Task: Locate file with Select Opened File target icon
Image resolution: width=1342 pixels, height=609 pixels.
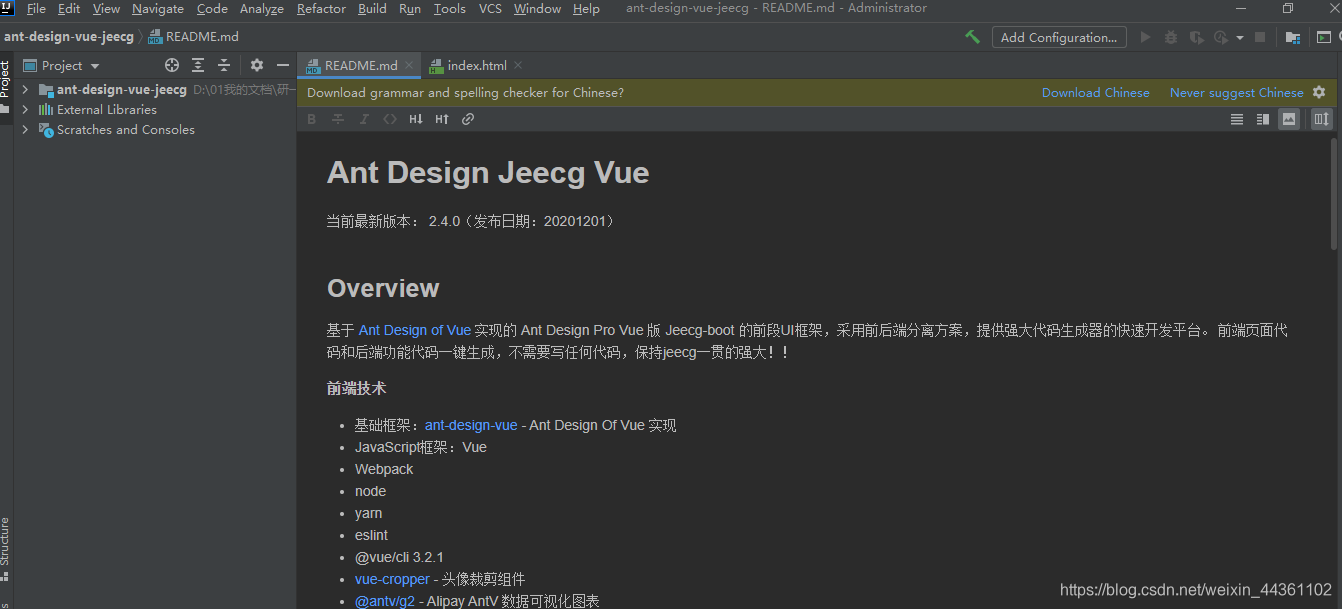Action: pos(172,65)
